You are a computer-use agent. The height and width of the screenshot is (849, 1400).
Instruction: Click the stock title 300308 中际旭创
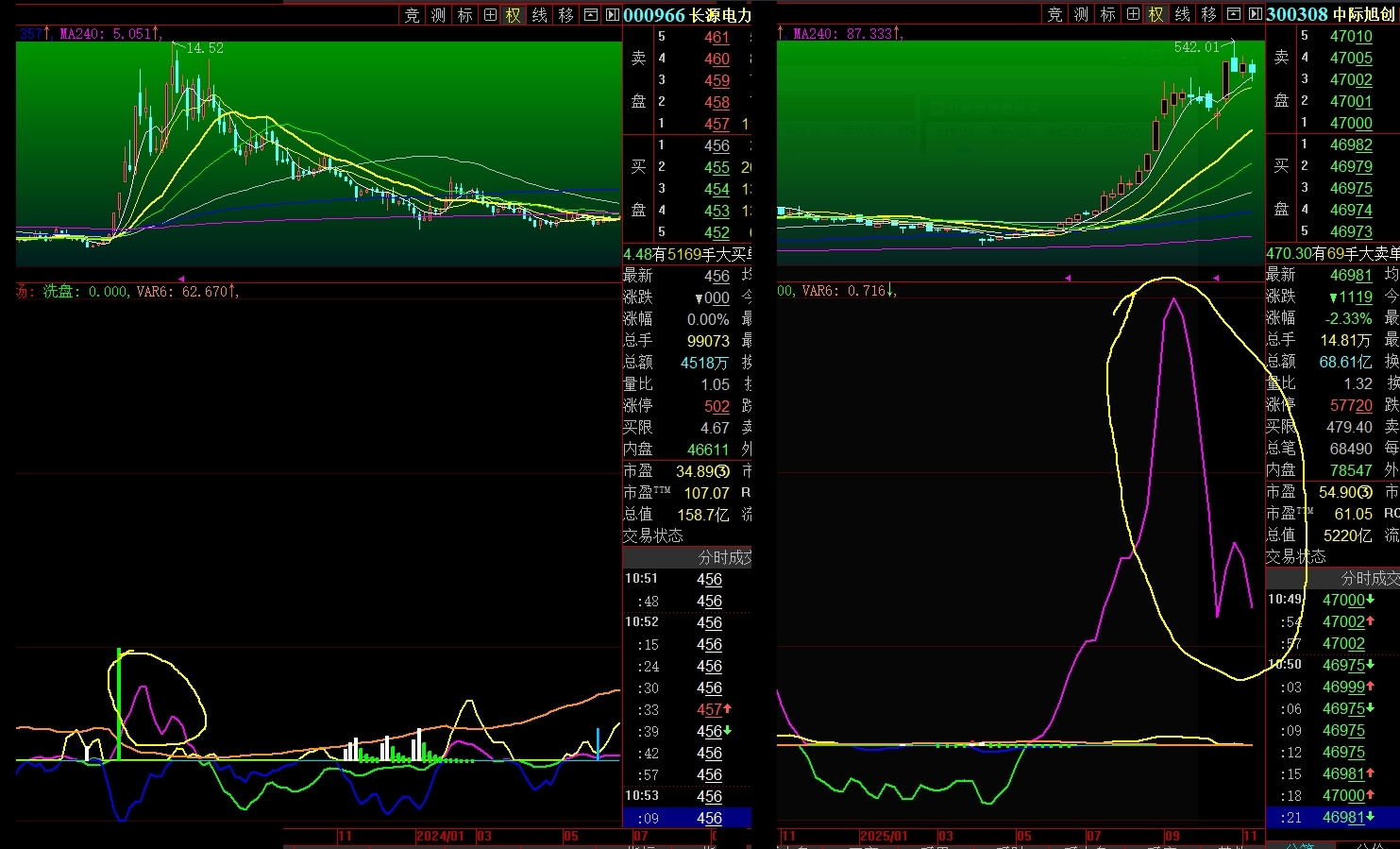point(1330,15)
